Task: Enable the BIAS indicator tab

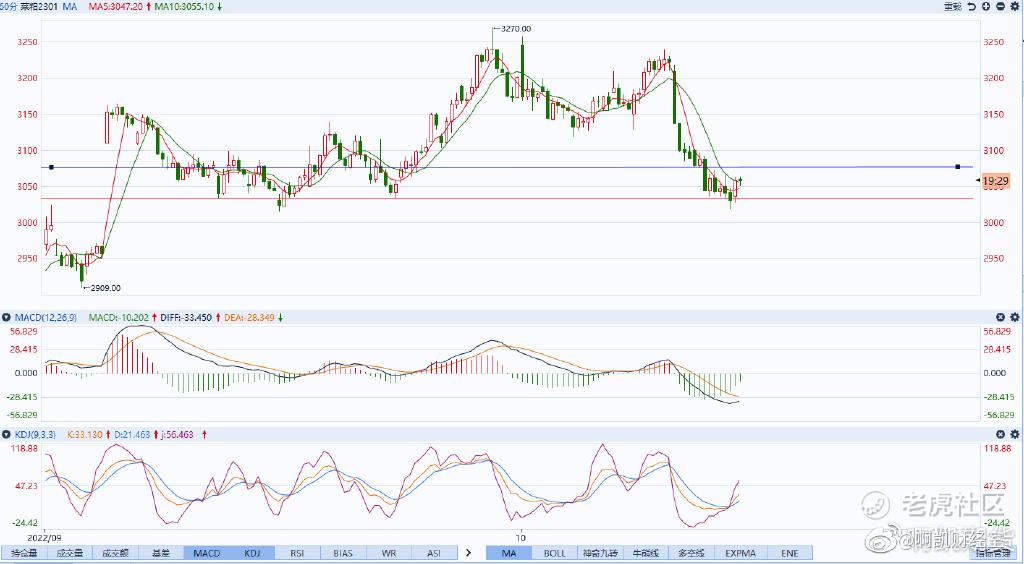Action: 344,553
